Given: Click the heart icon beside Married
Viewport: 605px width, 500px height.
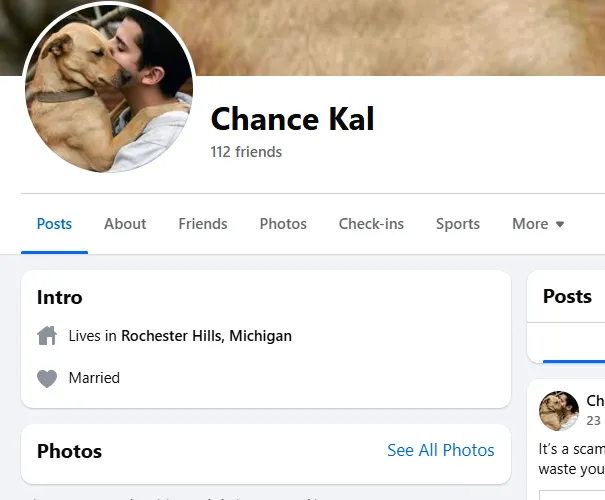Looking at the screenshot, I should [x=47, y=378].
